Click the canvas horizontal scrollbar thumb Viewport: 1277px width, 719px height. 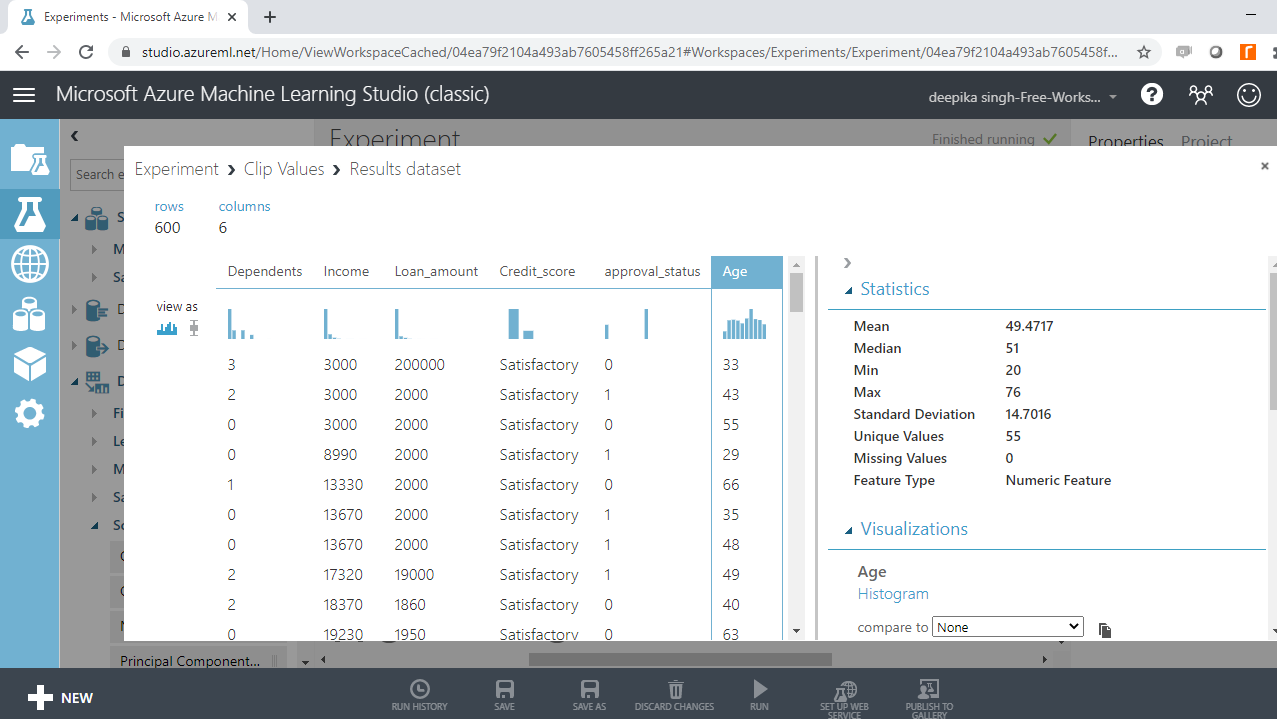pos(680,659)
